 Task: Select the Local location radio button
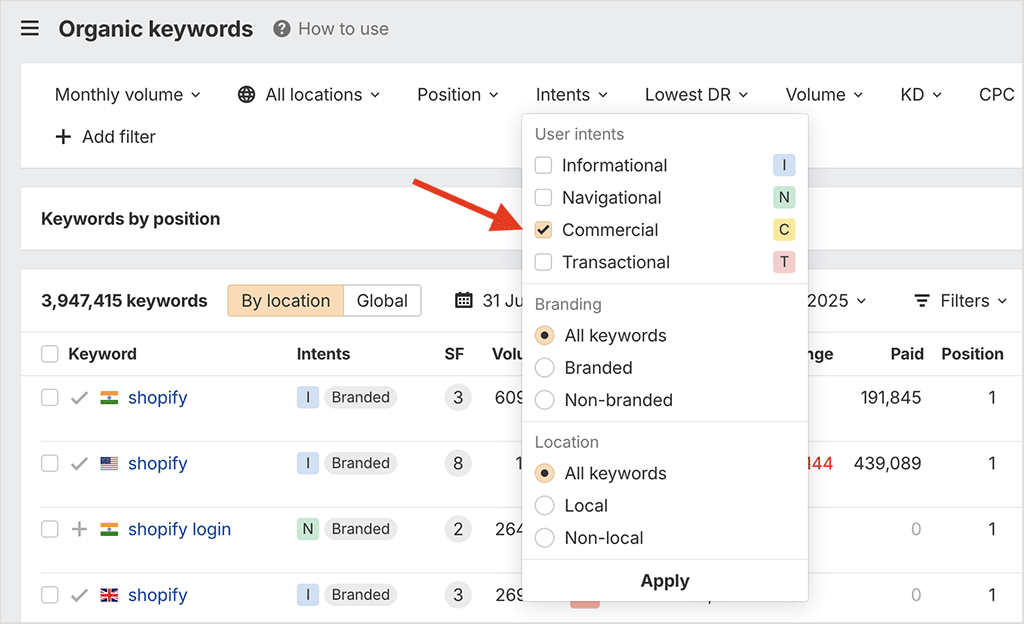click(545, 505)
